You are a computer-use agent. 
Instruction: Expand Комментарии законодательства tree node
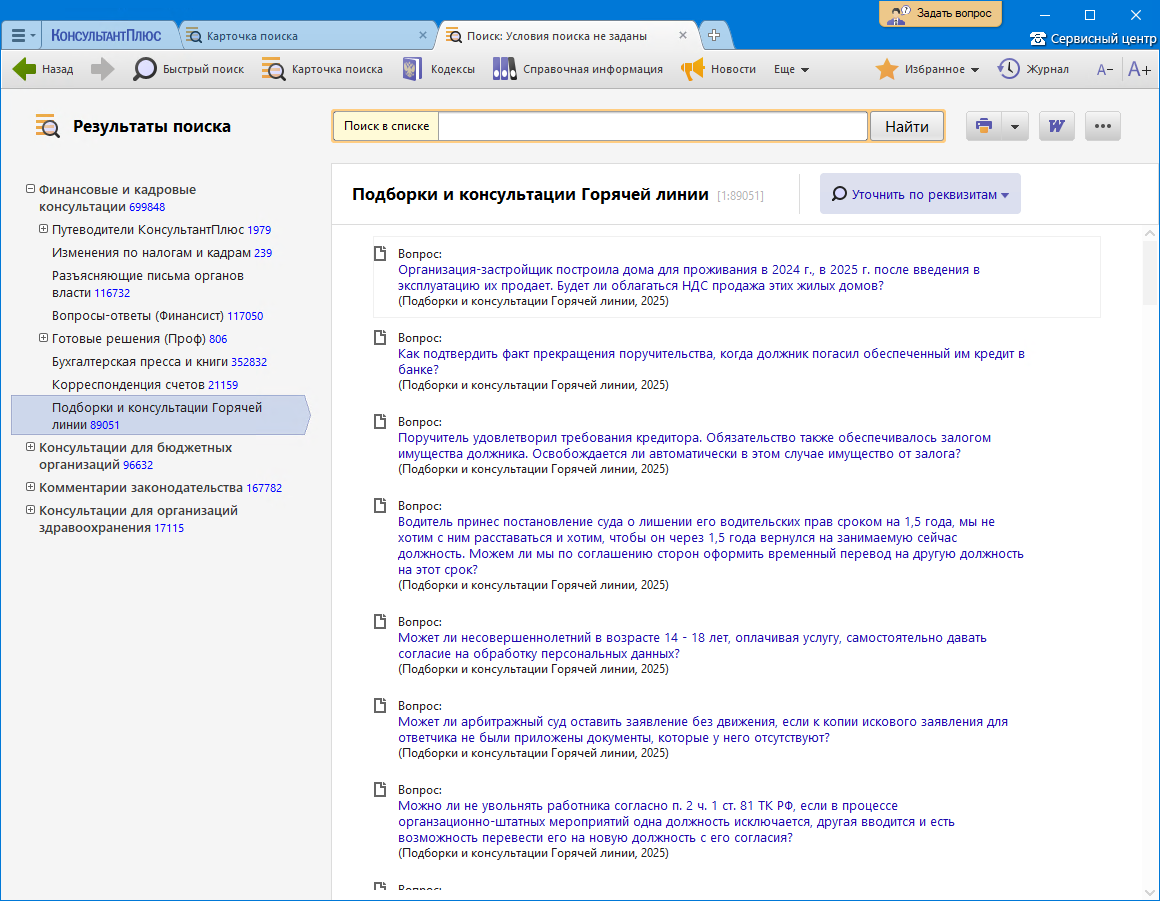point(30,487)
